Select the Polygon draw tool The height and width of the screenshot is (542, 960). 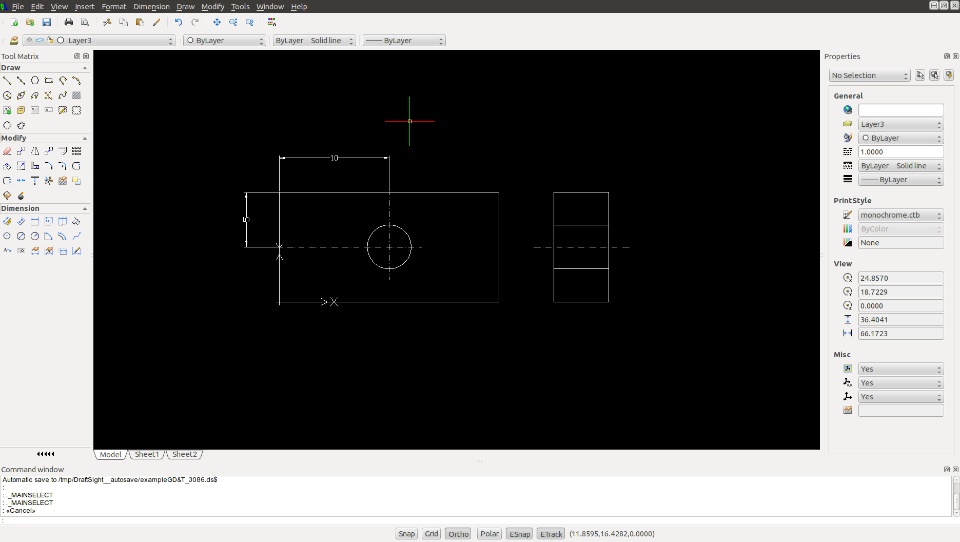point(35,80)
